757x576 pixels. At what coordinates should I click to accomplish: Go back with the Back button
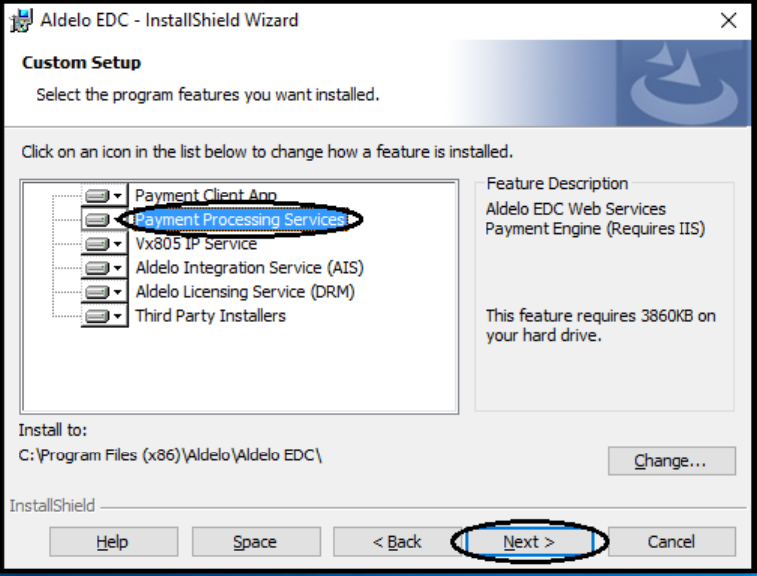397,542
